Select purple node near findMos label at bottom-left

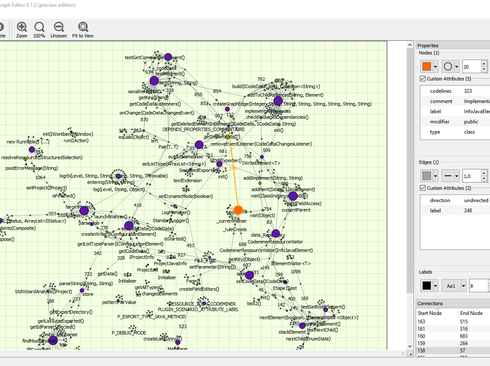coord(53,340)
